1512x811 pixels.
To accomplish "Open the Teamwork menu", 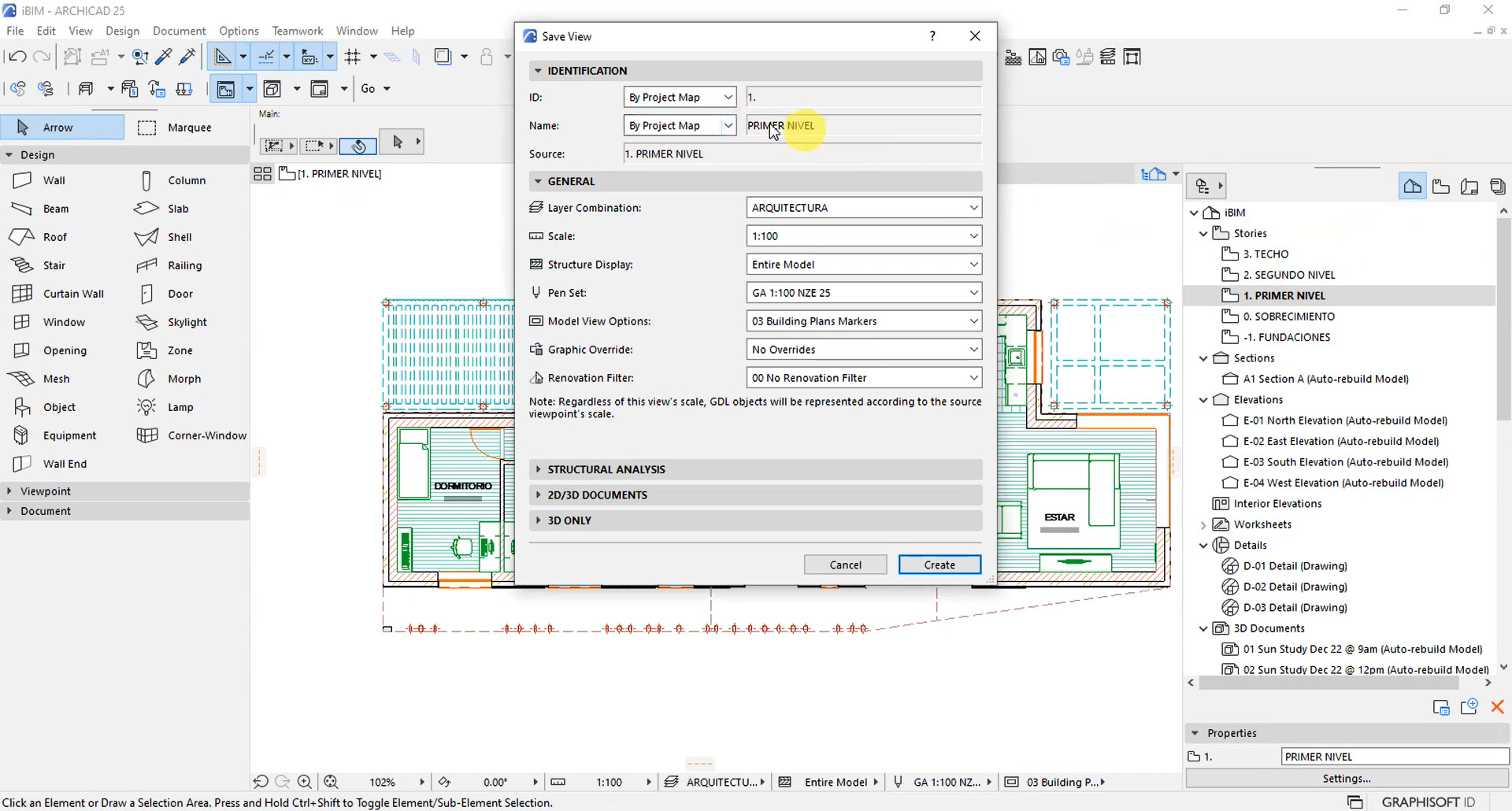I will (x=297, y=31).
